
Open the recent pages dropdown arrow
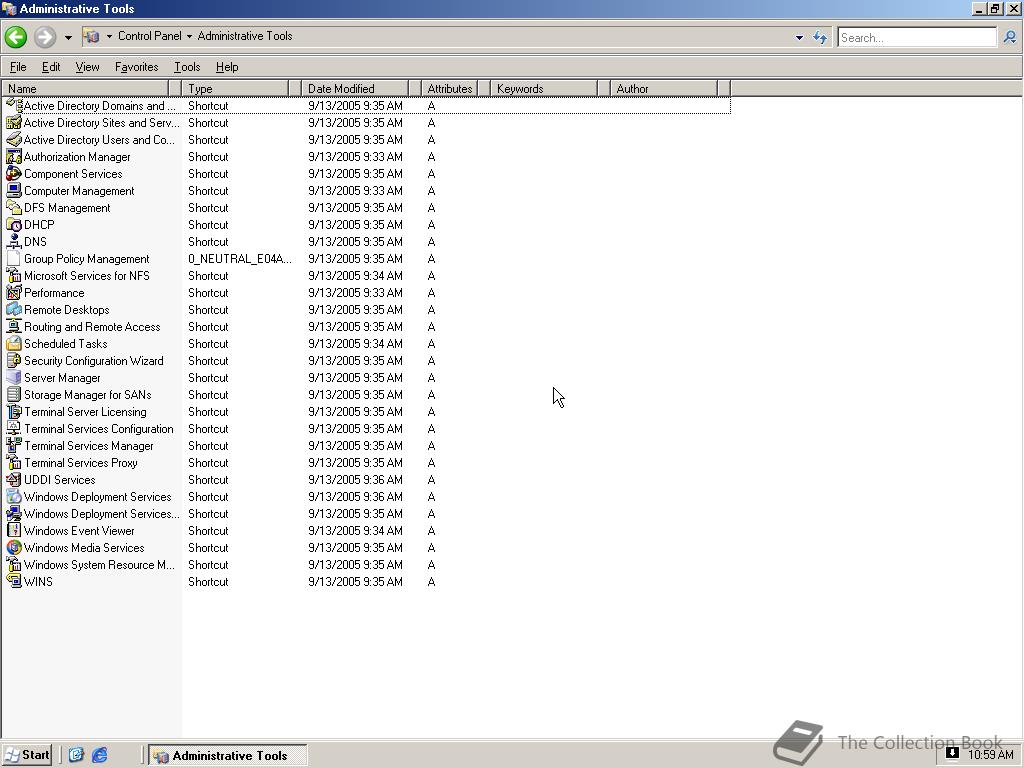pyautogui.click(x=68, y=37)
